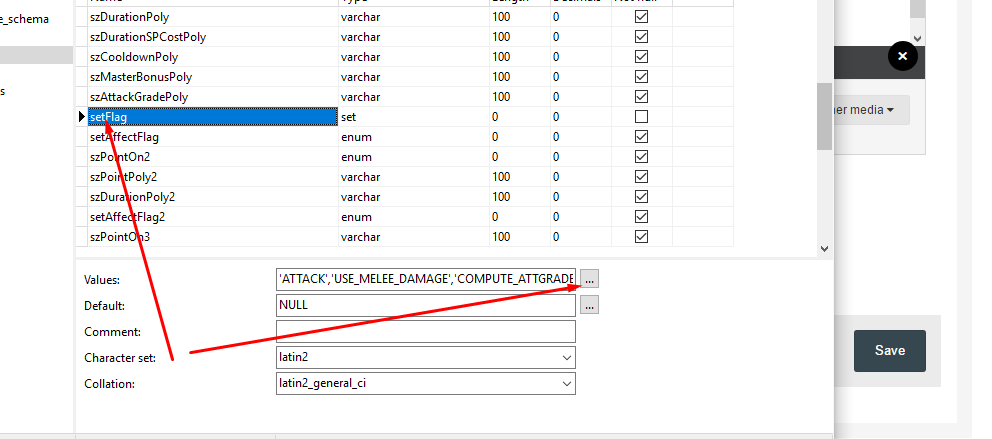Select the szDurationPoly2 field name
Screen dimensions: 992x439
[132, 197]
